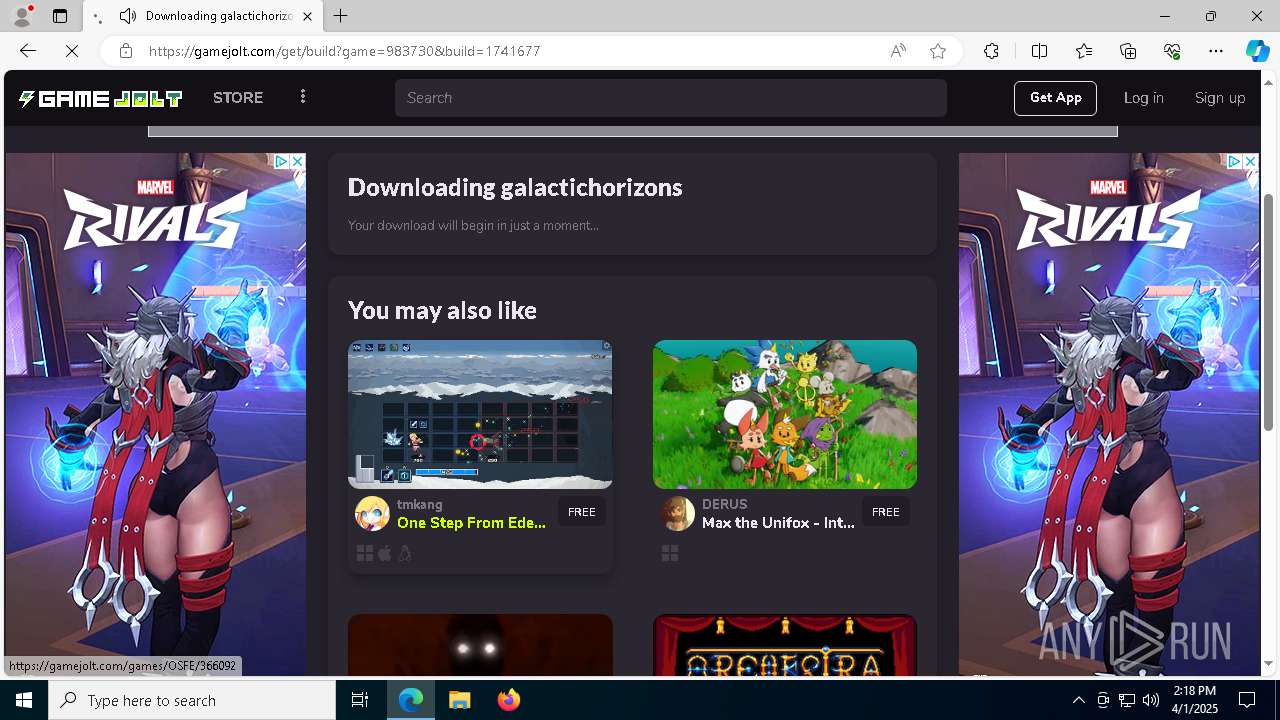Click the address bar URL
The image size is (1280, 720).
click(345, 51)
